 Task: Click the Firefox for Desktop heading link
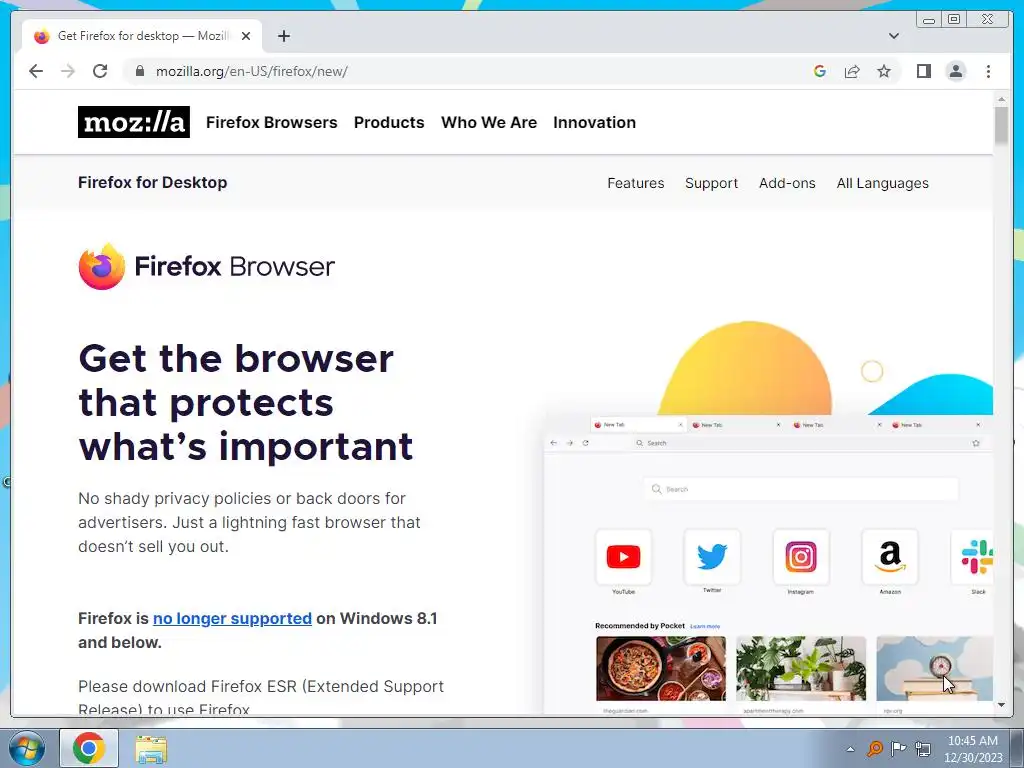point(153,182)
